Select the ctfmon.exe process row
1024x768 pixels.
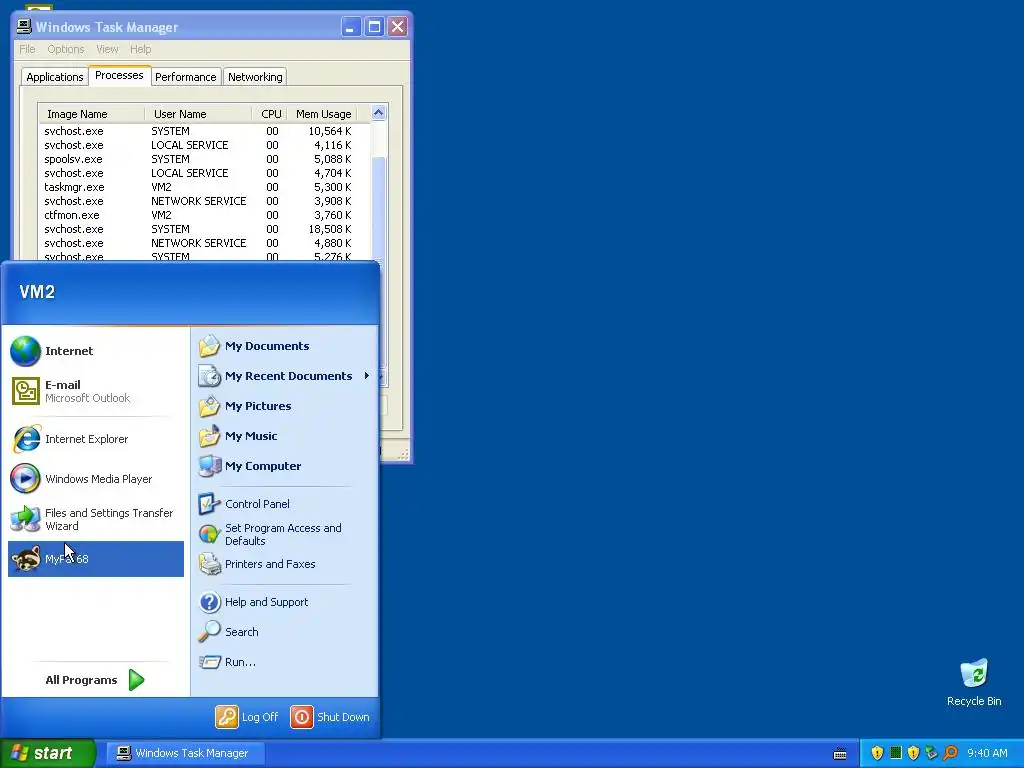point(204,216)
